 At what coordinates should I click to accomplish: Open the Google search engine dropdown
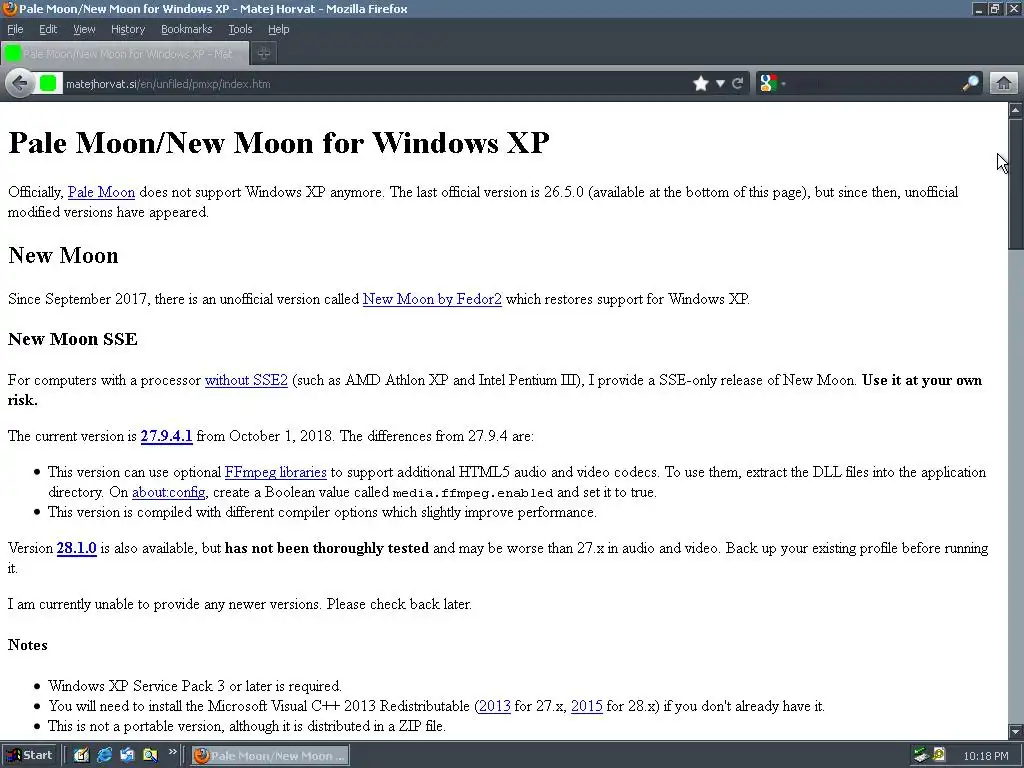pyautogui.click(x=772, y=84)
